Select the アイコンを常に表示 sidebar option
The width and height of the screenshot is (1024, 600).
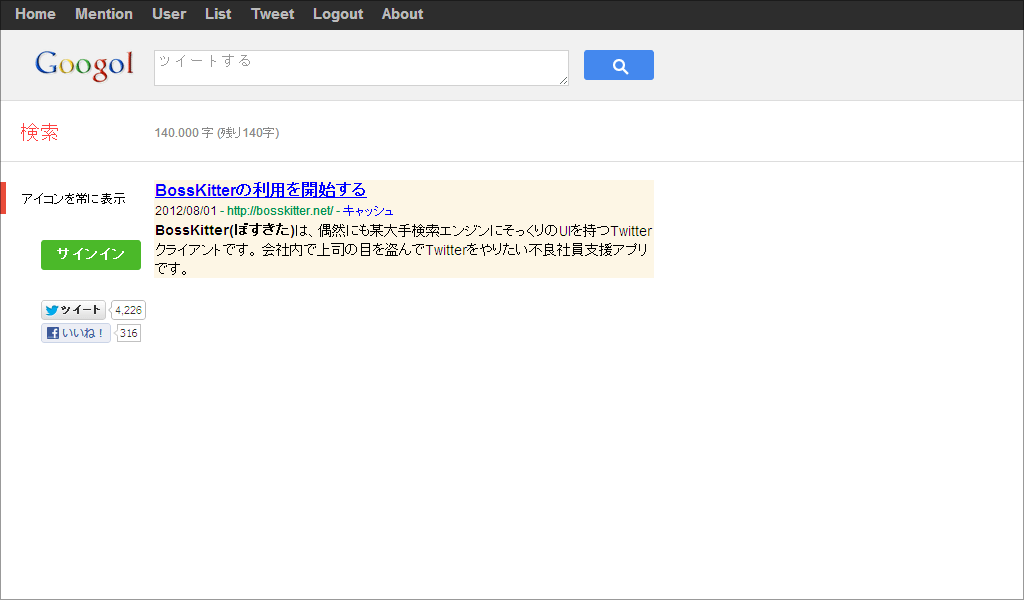coord(73,198)
